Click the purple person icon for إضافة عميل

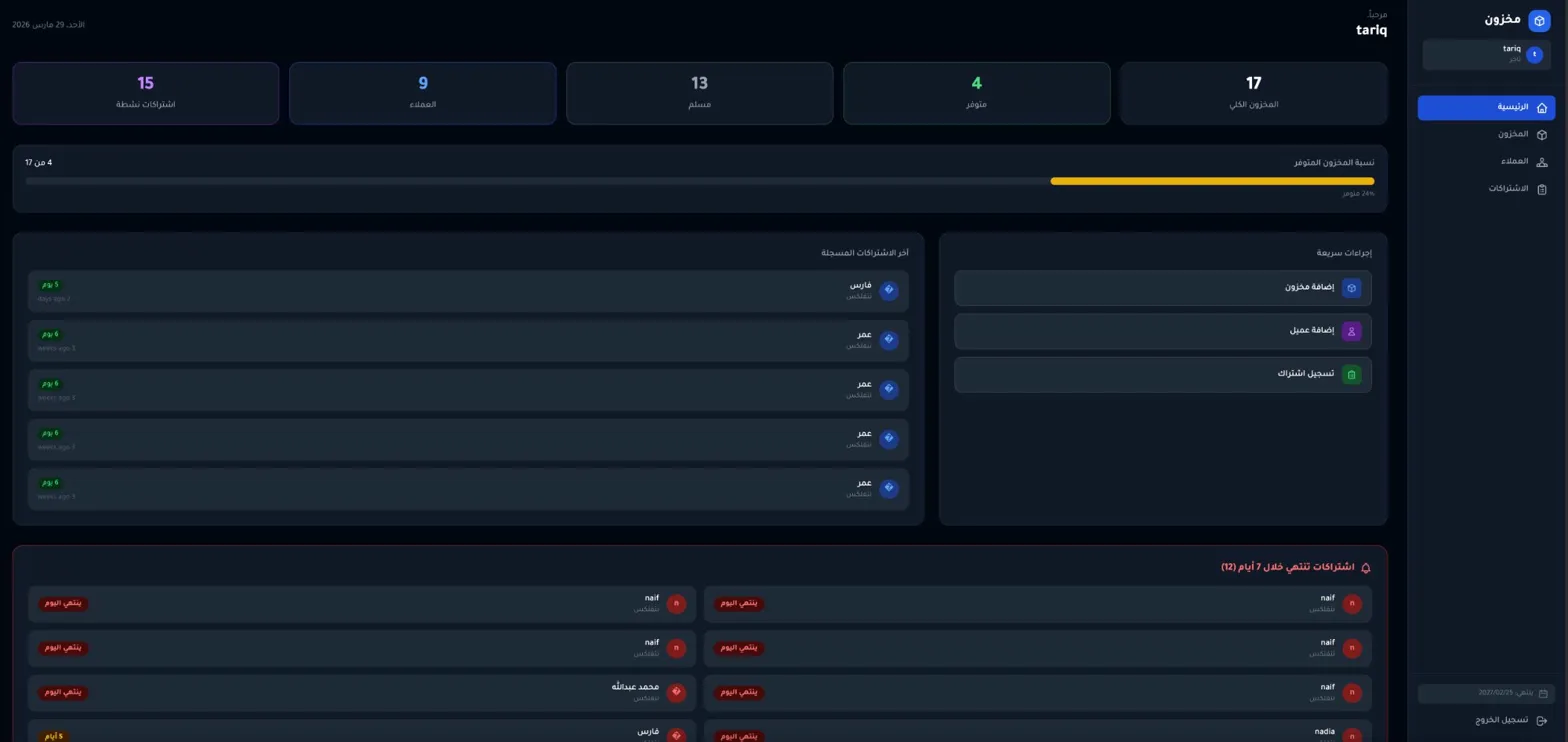click(1352, 331)
